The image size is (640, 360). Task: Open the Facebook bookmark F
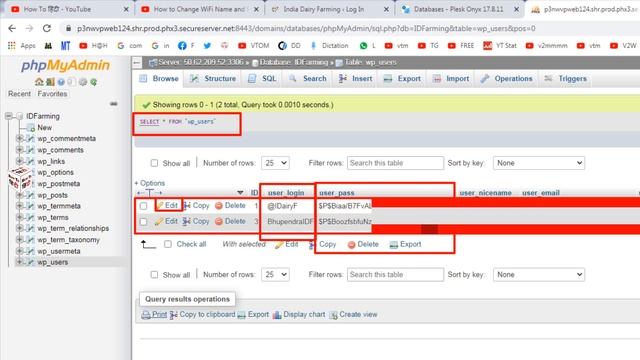pyautogui.click(x=186, y=46)
